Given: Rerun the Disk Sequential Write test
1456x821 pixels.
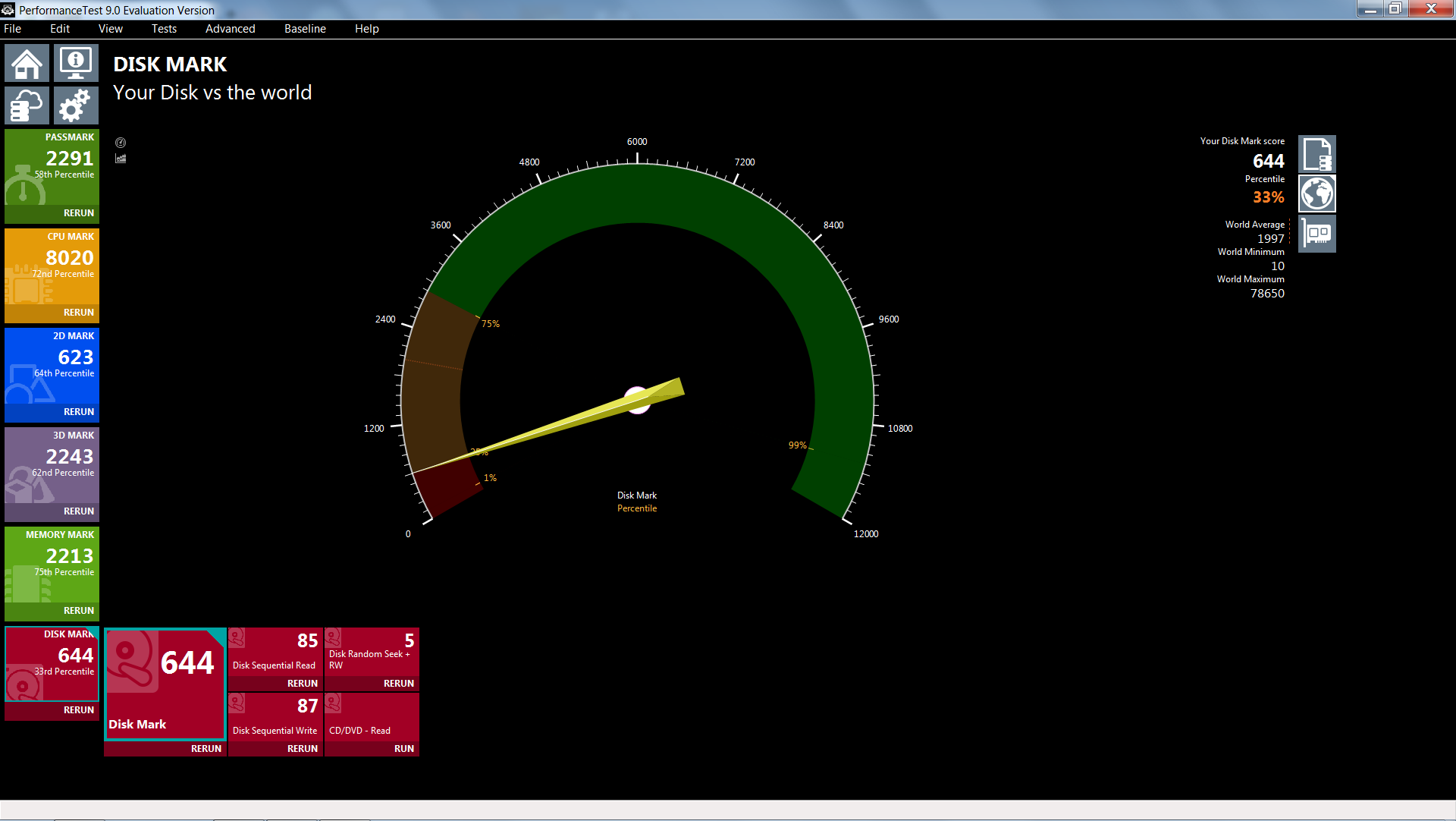Looking at the screenshot, I should pyautogui.click(x=303, y=749).
